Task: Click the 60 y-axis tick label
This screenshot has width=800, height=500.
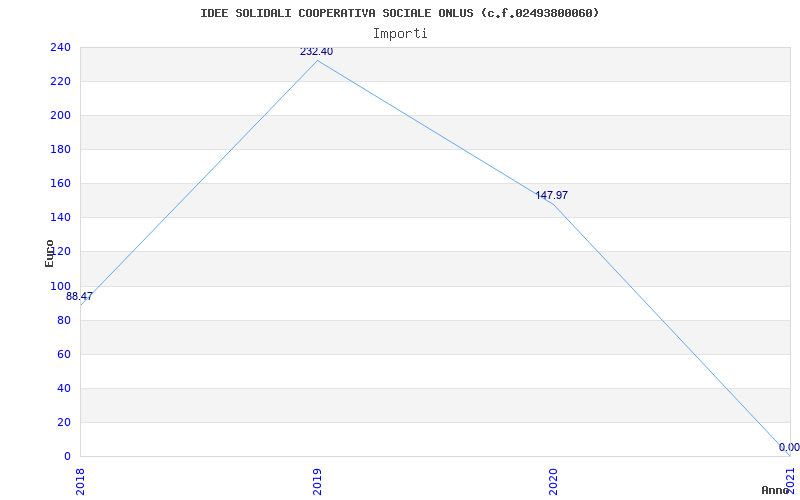Action: point(64,355)
